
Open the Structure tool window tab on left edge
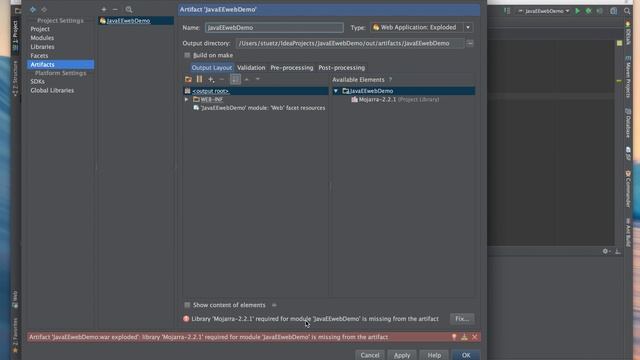[16, 78]
